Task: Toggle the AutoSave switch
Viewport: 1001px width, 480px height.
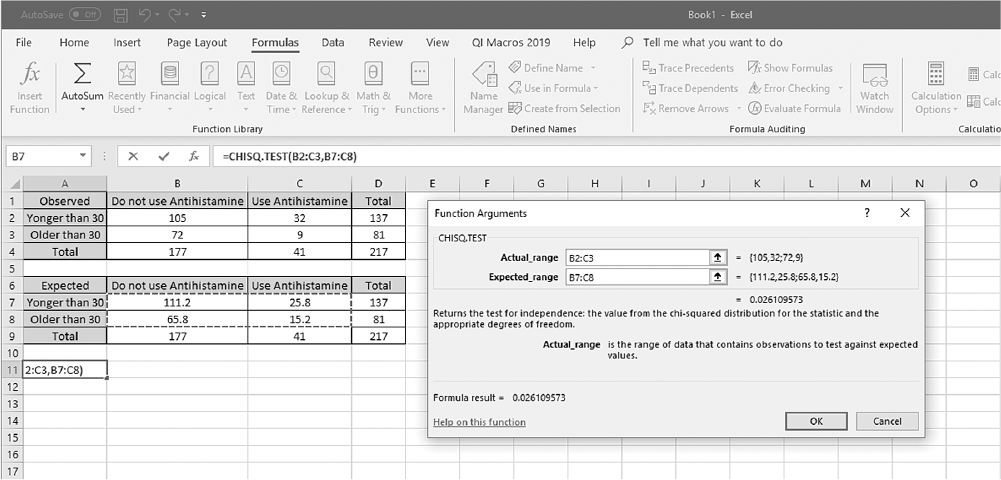Action: tap(85, 14)
